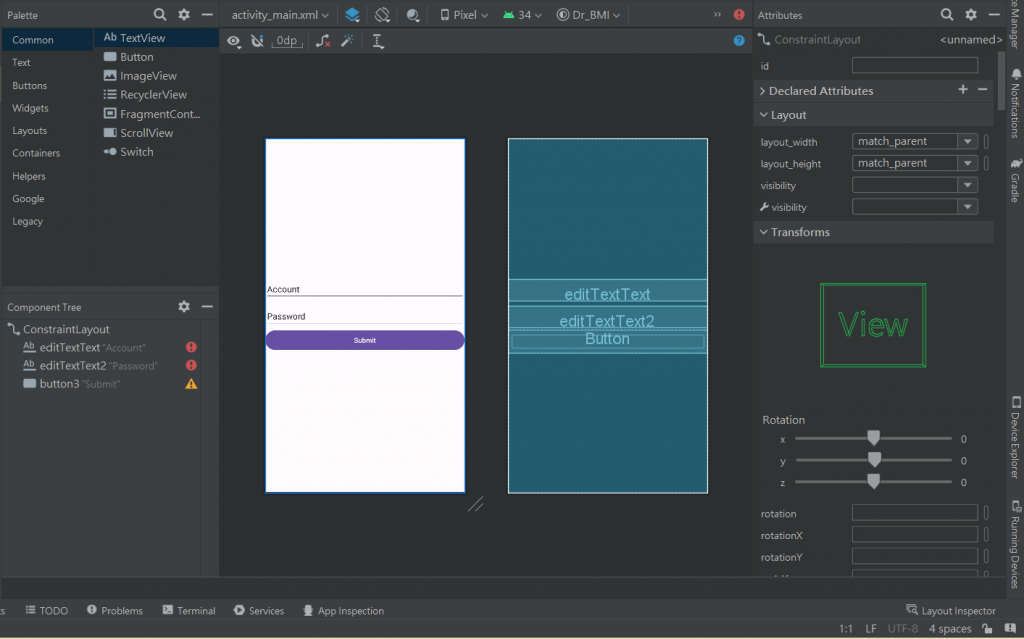
Task: Open the layout_width dropdown
Action: pyautogui.click(x=967, y=142)
